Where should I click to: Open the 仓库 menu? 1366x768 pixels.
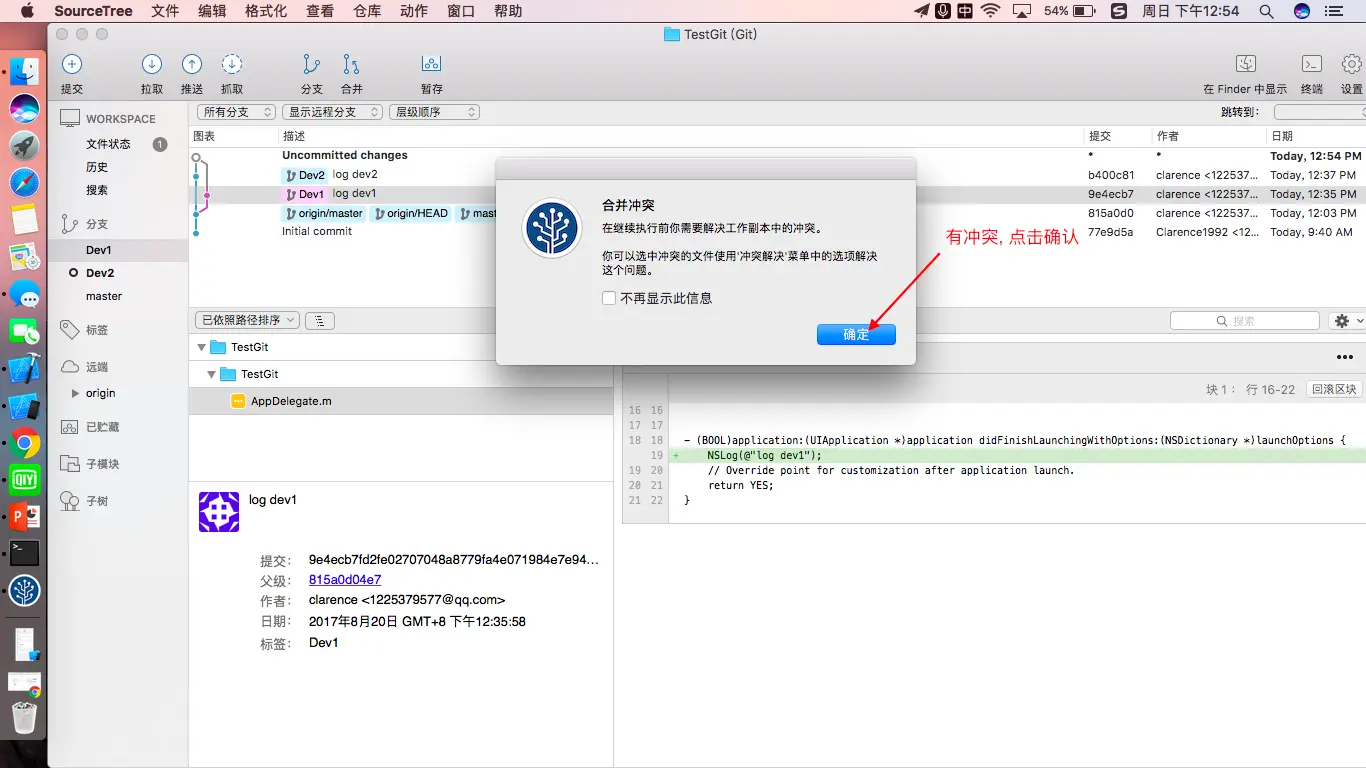point(367,11)
